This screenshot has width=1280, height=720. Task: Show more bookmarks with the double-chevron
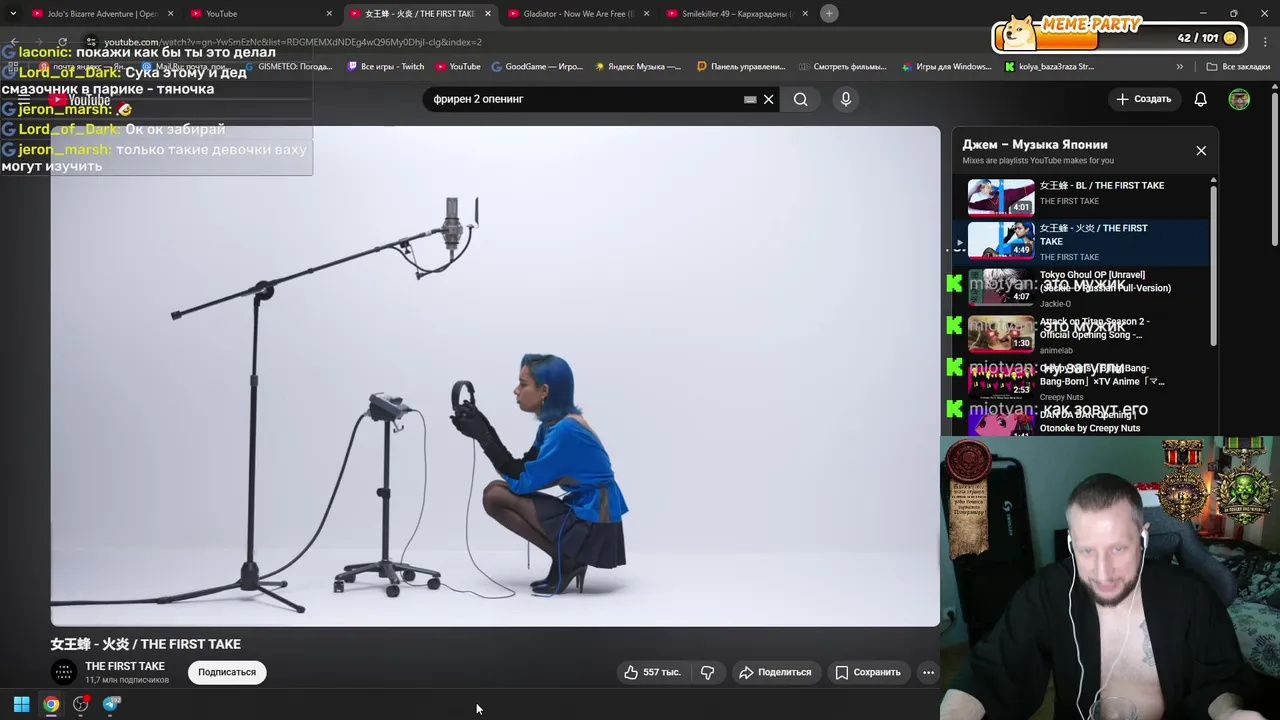coord(1180,67)
